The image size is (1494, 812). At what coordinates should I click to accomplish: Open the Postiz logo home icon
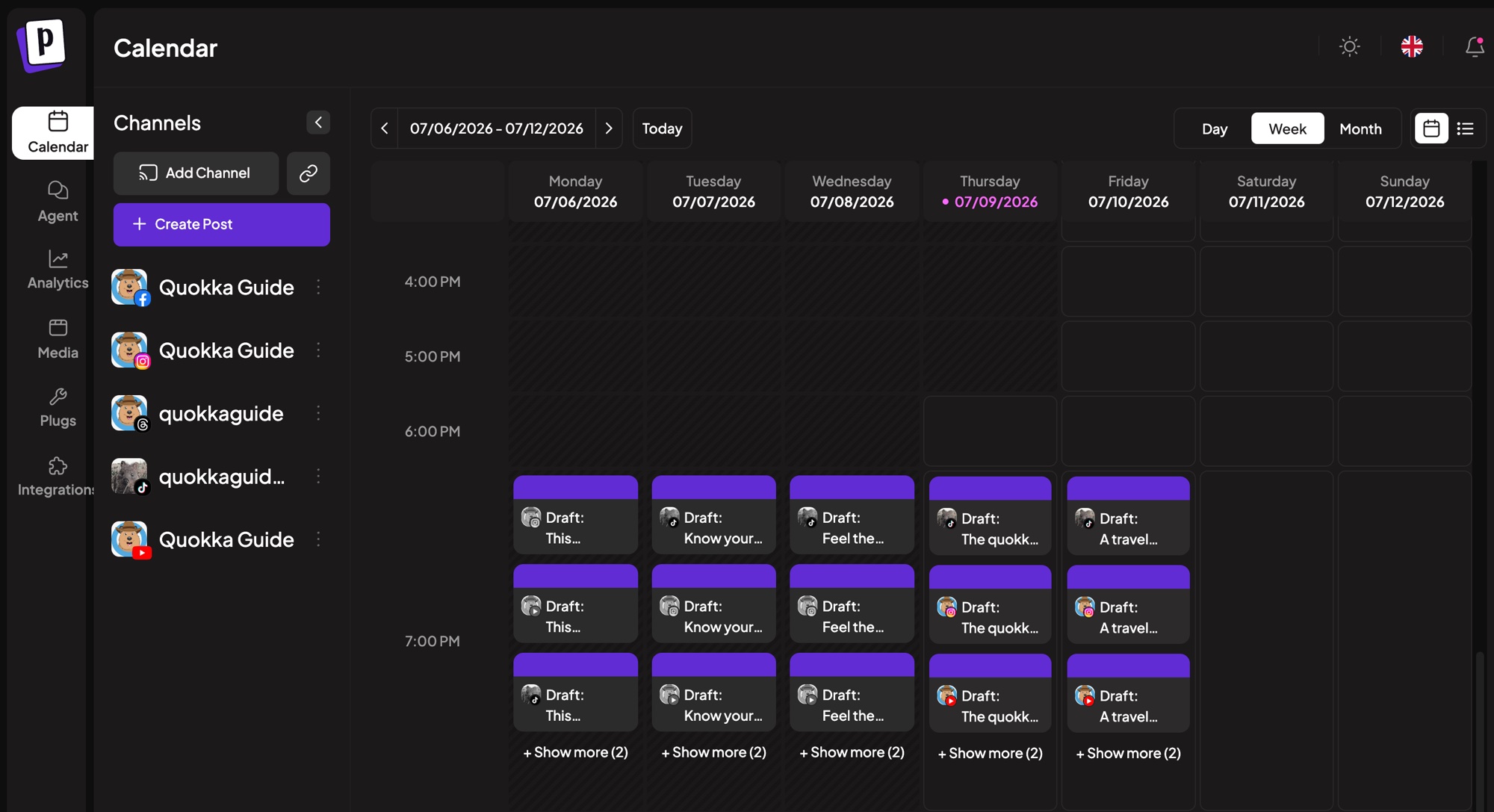click(43, 46)
